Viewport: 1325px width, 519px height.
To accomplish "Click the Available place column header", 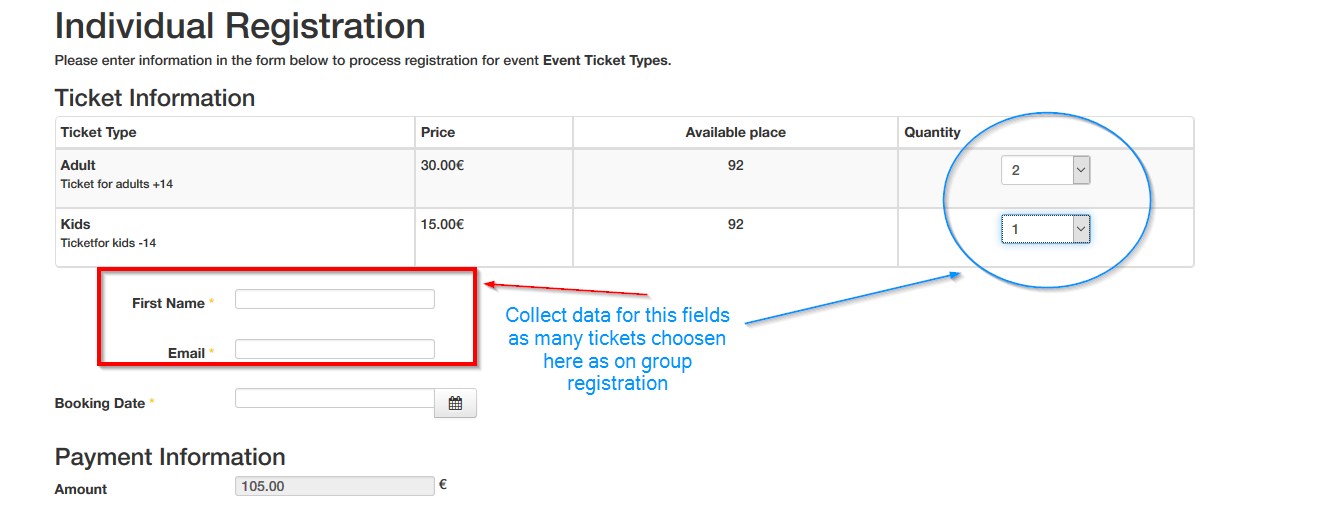I will (735, 132).
